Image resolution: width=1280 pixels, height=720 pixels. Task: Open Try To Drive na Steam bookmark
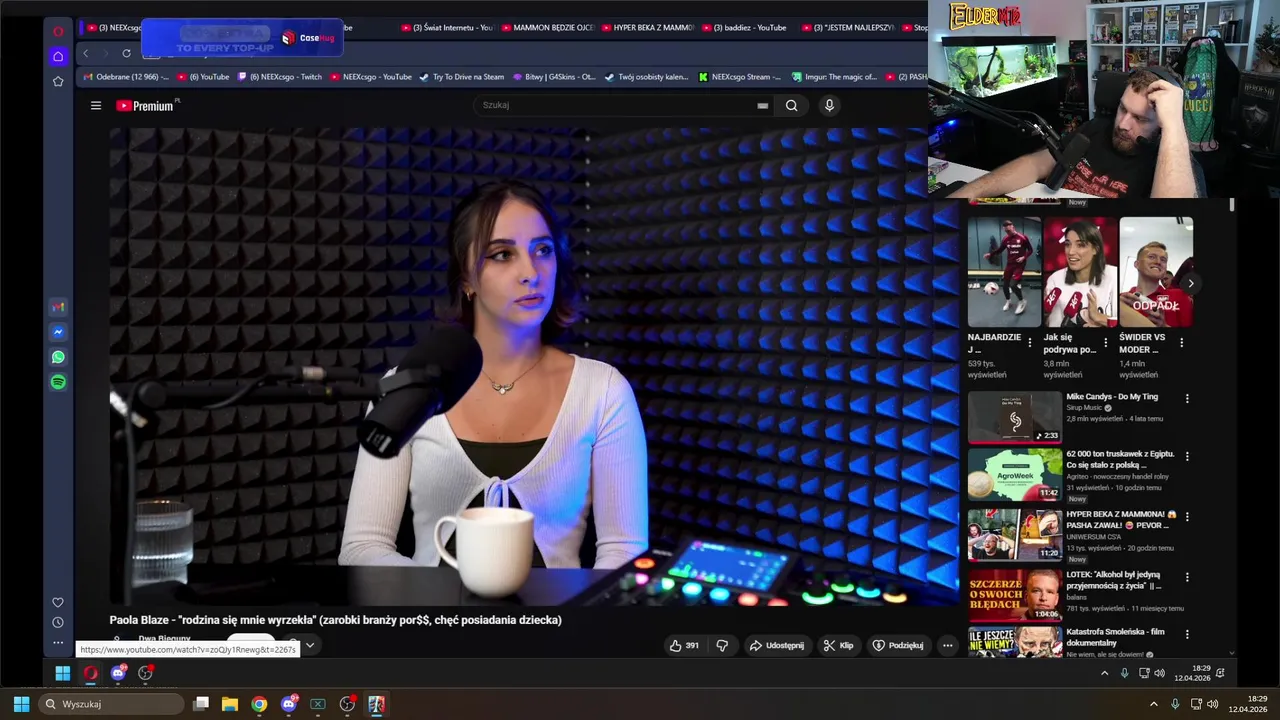point(461,77)
